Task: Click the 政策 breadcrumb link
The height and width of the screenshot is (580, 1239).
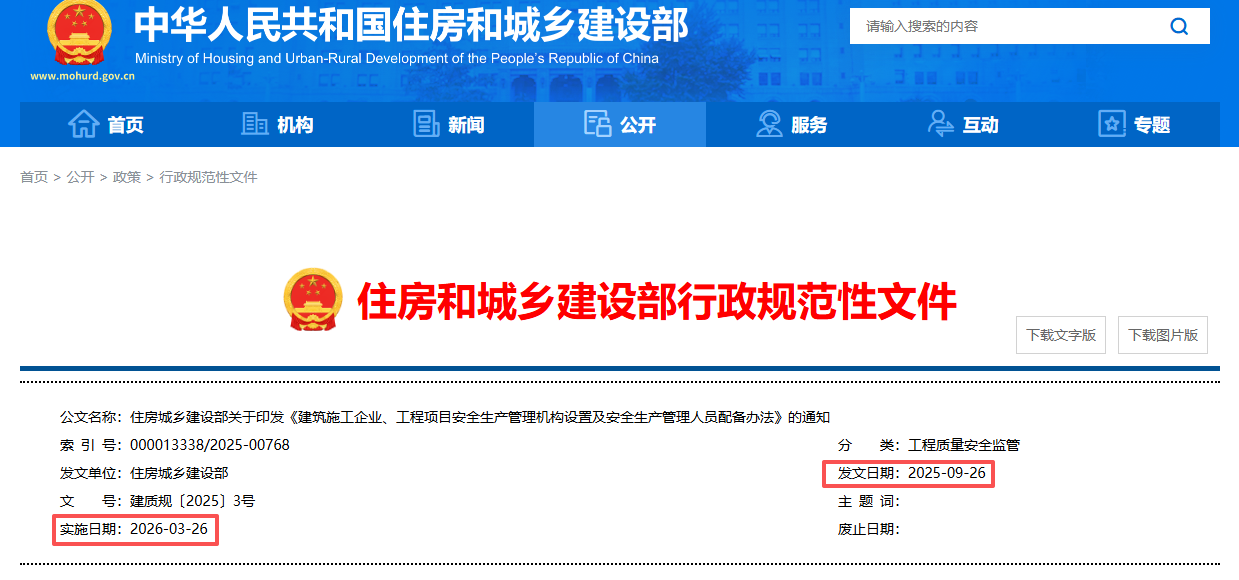Action: point(126,176)
